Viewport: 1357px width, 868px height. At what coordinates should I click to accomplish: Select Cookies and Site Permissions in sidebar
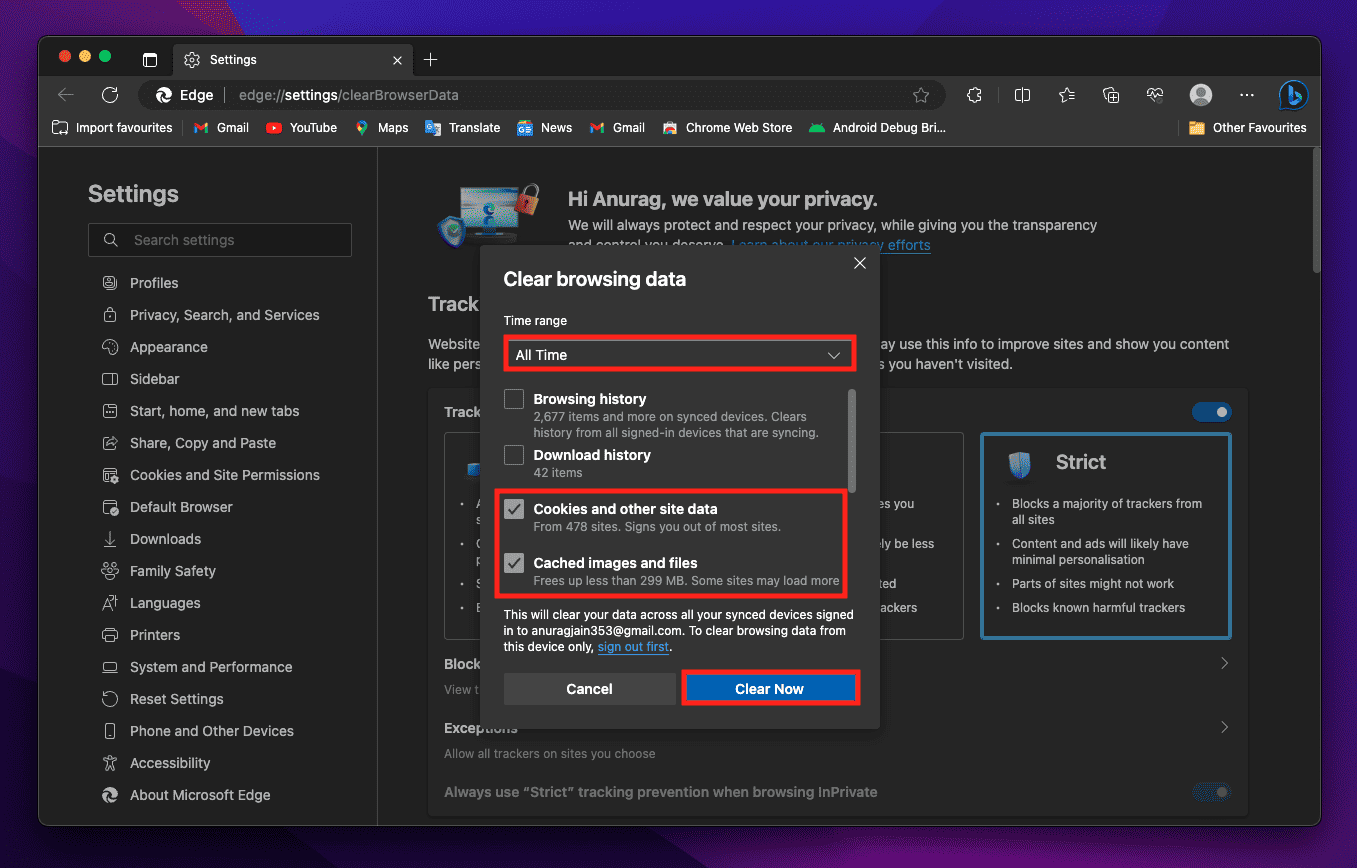pos(224,475)
